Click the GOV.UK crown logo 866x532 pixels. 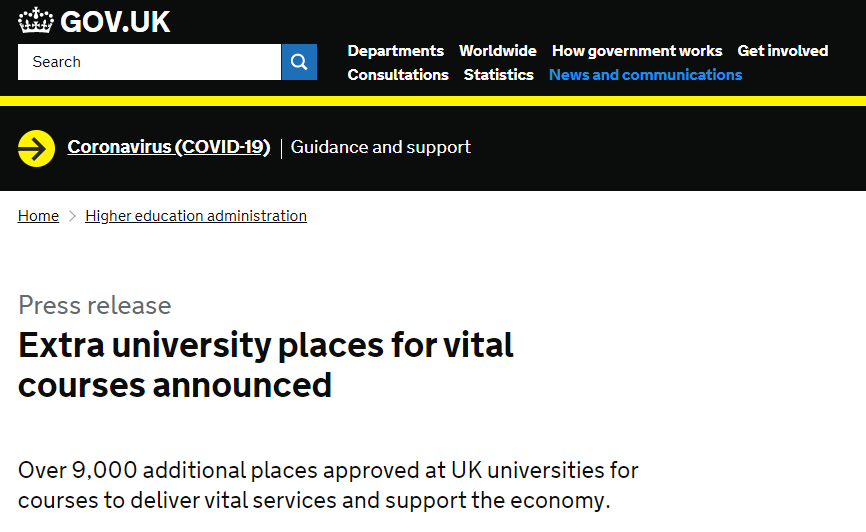coord(36,21)
